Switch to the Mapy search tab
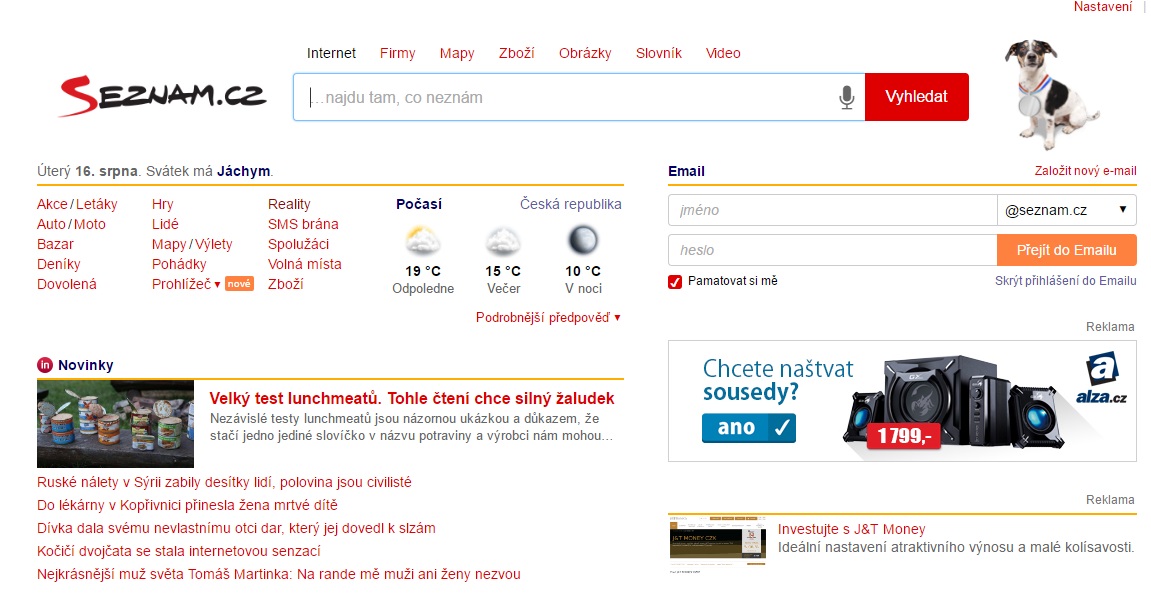The width and height of the screenshot is (1151, 596). (457, 53)
